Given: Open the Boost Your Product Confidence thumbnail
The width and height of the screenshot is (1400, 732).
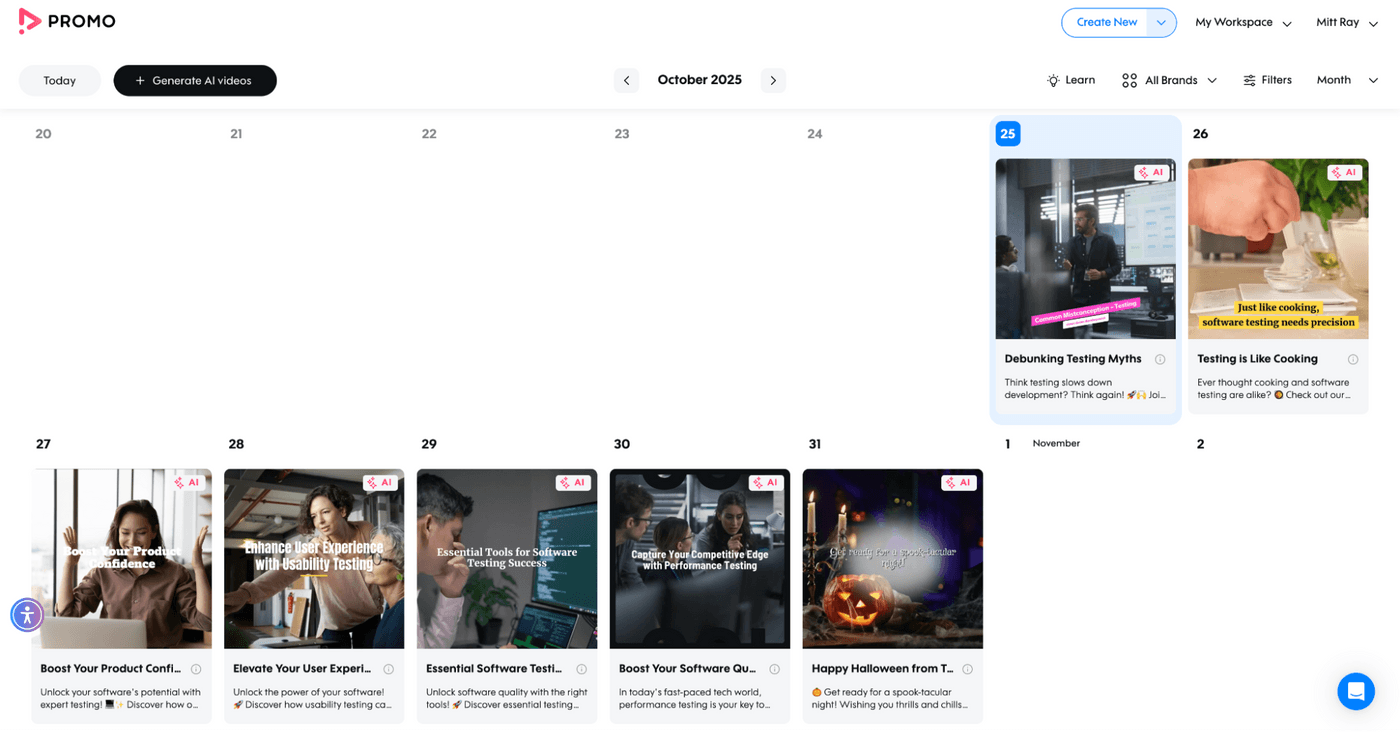Looking at the screenshot, I should coord(122,558).
